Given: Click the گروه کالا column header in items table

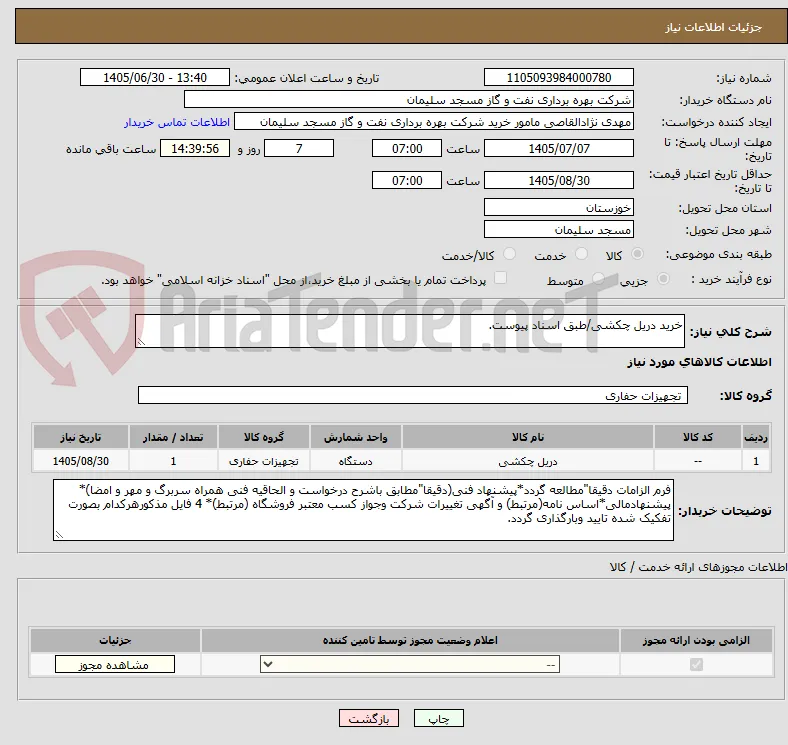Looking at the screenshot, I should coord(264,437).
